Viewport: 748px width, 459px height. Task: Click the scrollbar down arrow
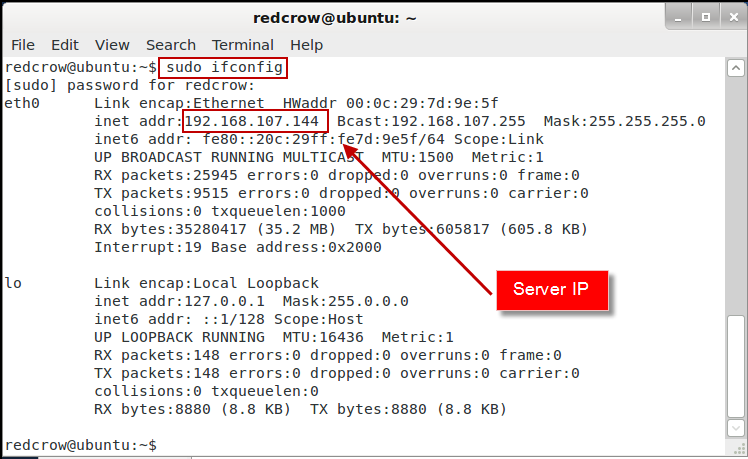pos(736,428)
